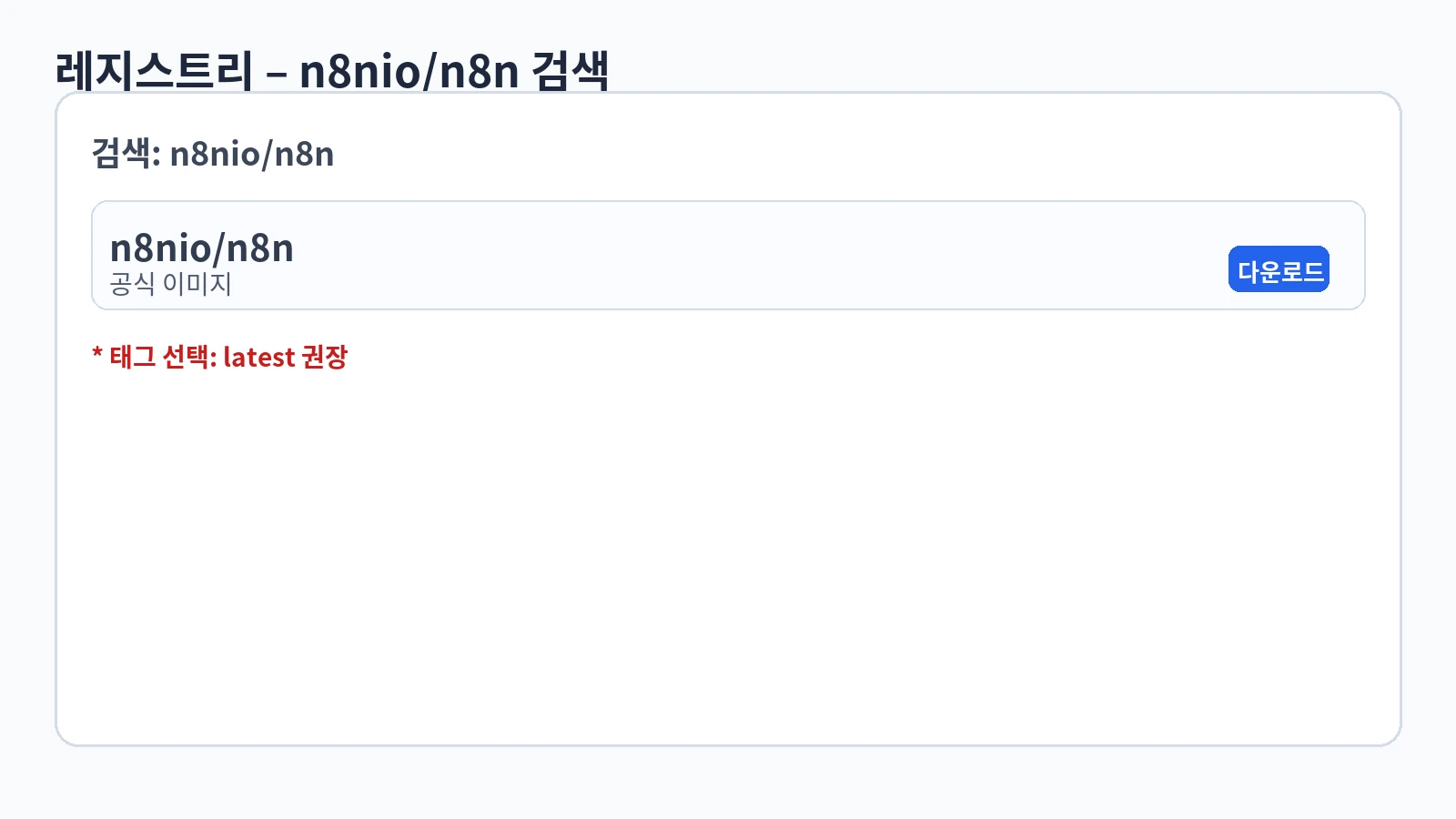Image resolution: width=1456 pixels, height=819 pixels.
Task: Click the word latest in the red note
Action: [x=258, y=357]
